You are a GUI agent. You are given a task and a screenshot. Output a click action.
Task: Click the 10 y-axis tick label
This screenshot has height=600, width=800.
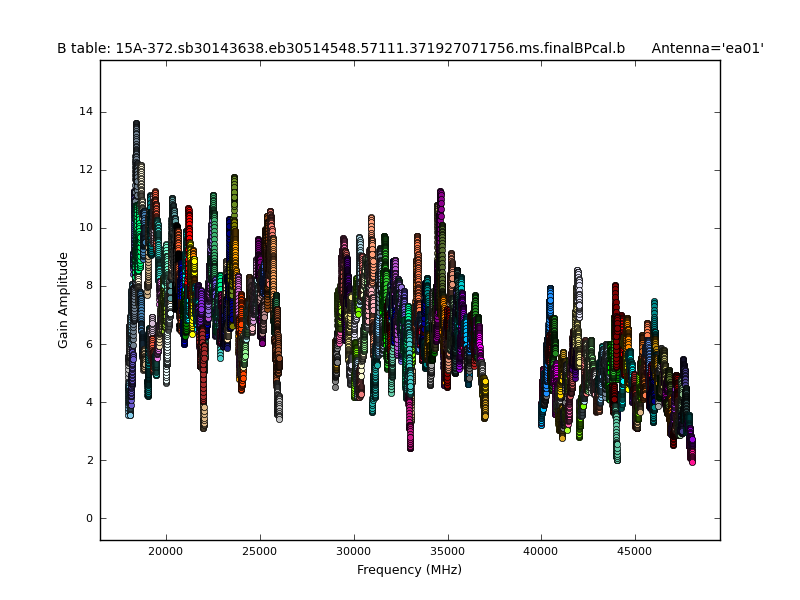(x=87, y=228)
